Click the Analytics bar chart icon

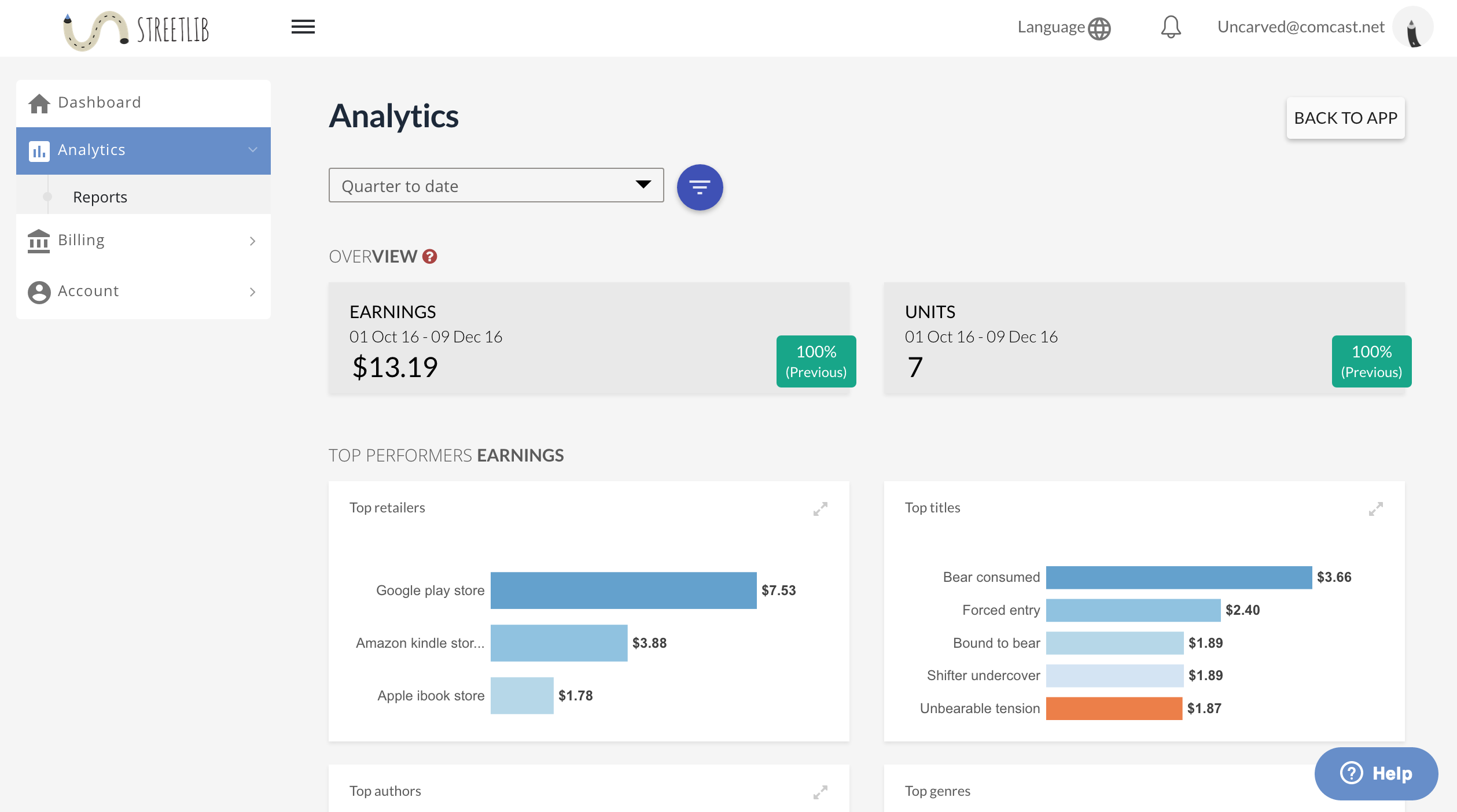[39, 151]
